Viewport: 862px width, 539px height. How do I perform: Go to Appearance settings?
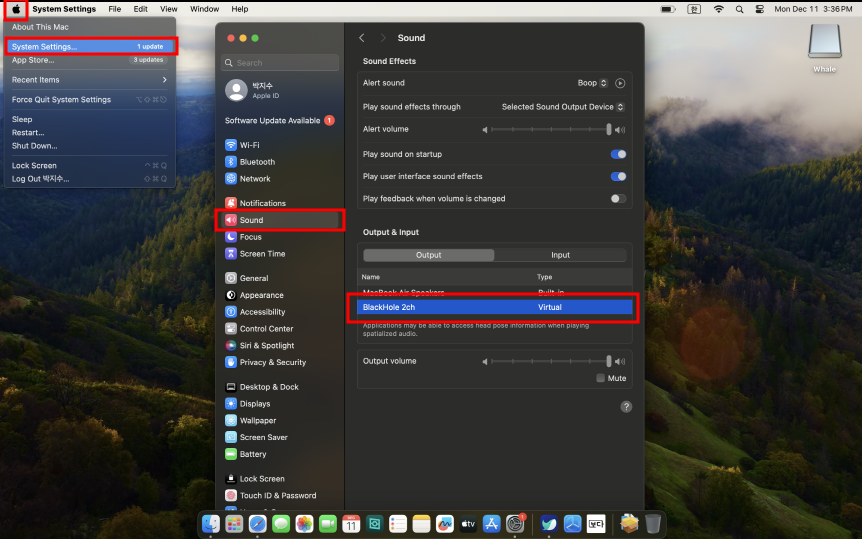(x=255, y=295)
